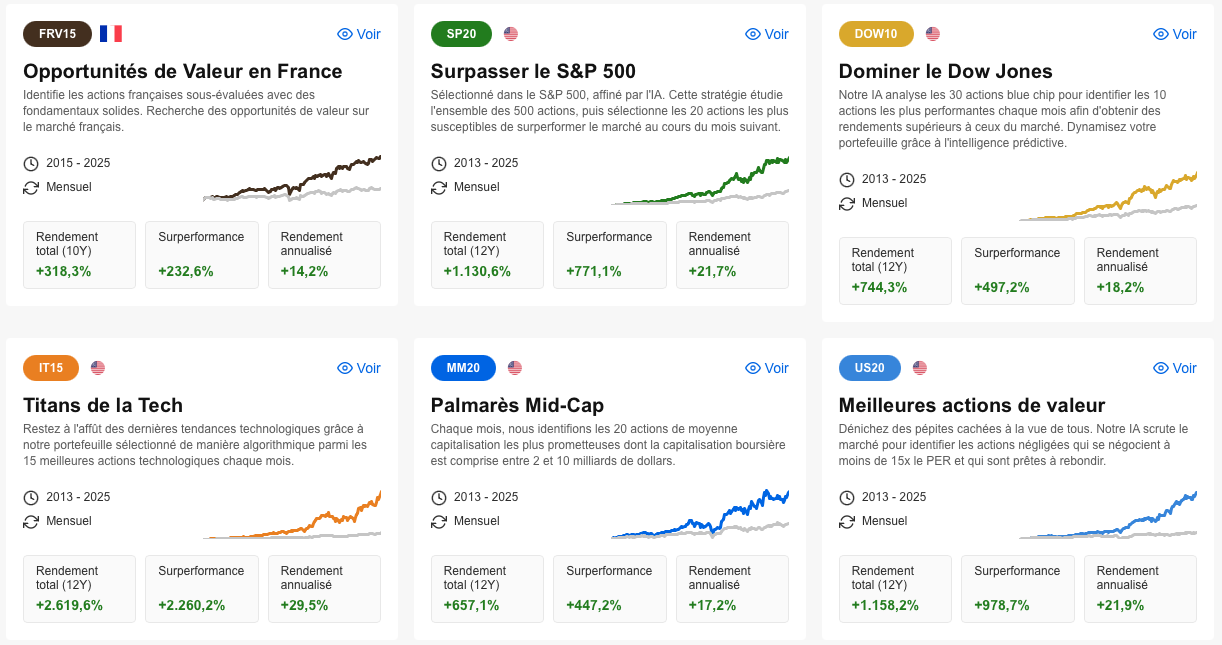Click the clock icon on Titans de la Tech
Viewport: 1222px width, 645px height.
[31, 497]
